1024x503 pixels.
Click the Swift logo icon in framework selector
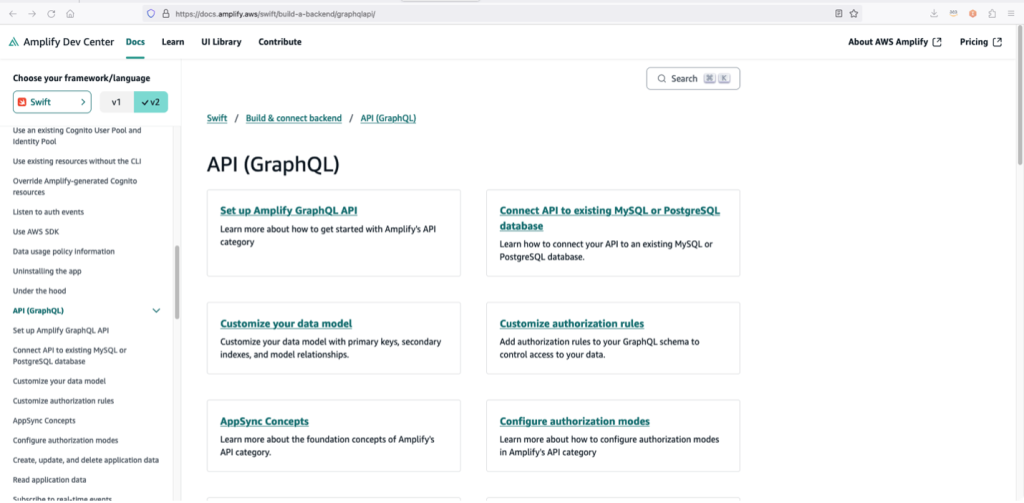[x=22, y=102]
